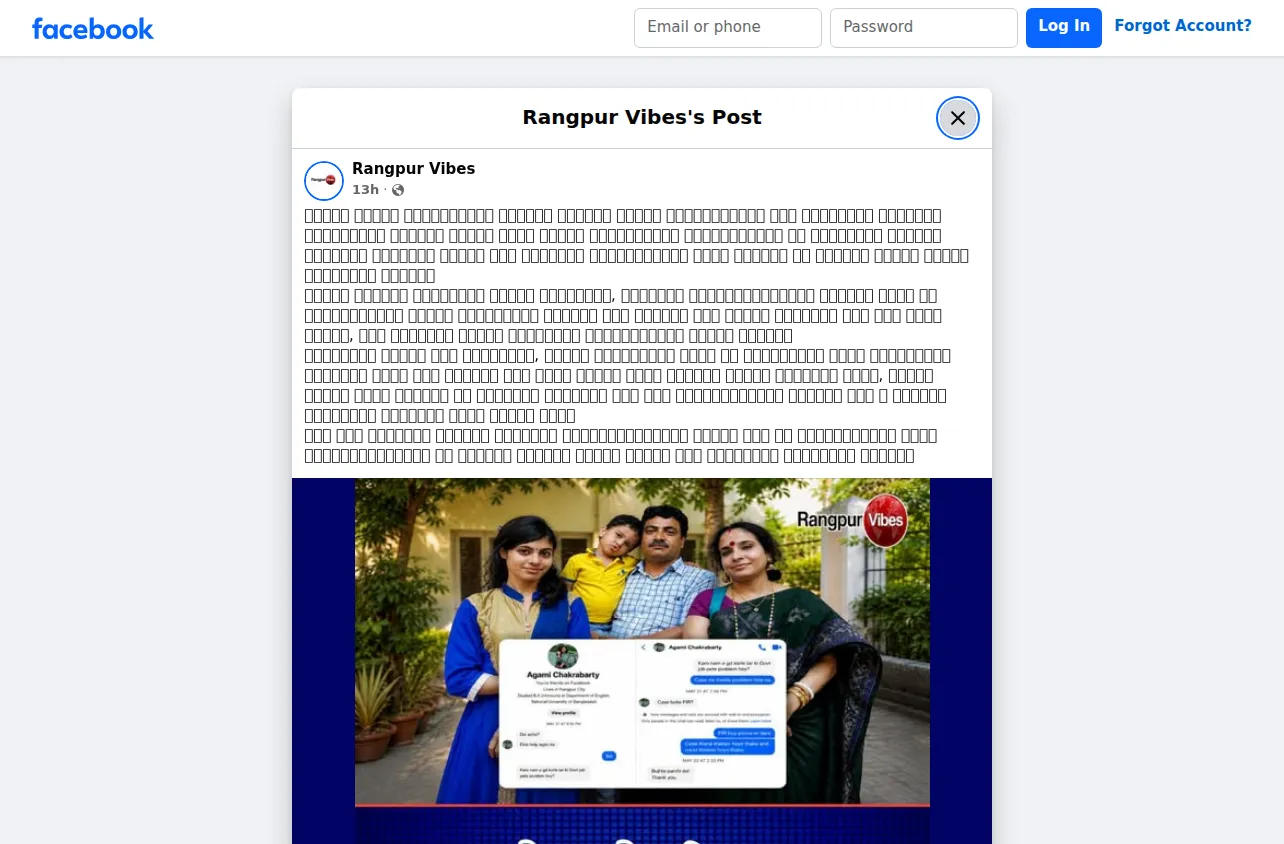The height and width of the screenshot is (844, 1284).
Task: Click the public globe audience icon
Action: coord(398,190)
